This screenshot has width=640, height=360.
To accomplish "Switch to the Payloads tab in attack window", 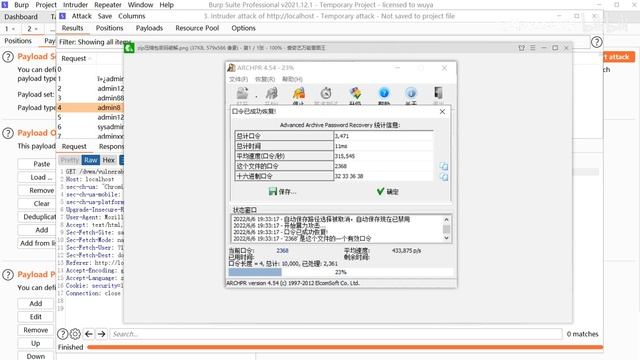I will point(149,28).
